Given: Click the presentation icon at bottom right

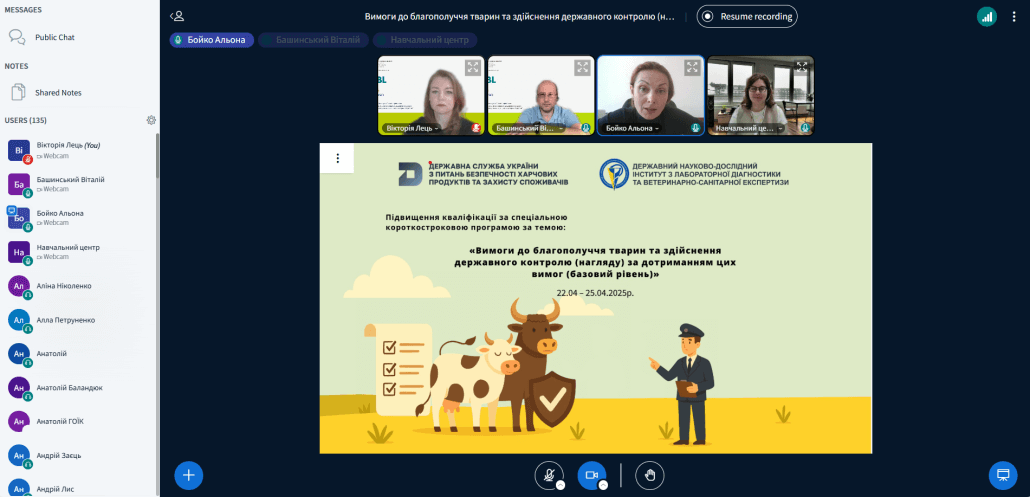Looking at the screenshot, I should (1001, 474).
